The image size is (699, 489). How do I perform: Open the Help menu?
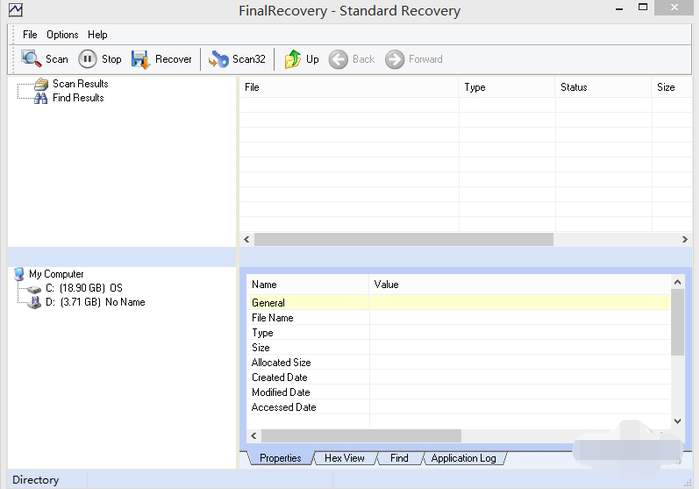97,35
